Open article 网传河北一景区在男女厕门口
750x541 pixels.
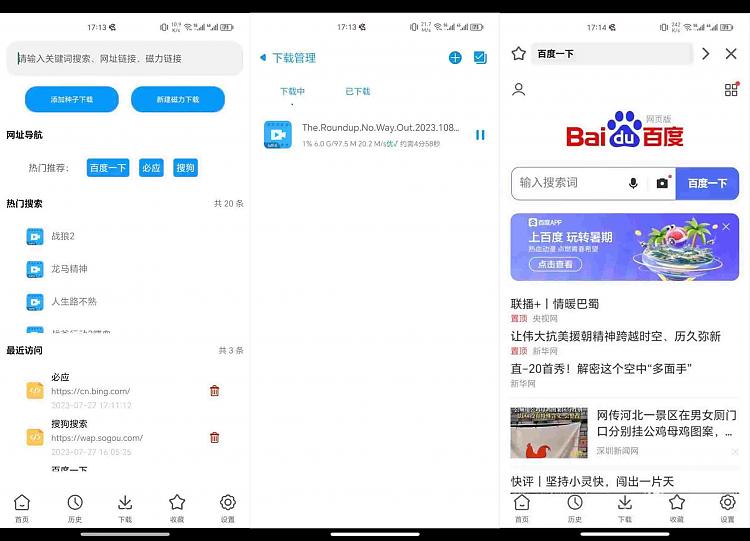click(667, 423)
